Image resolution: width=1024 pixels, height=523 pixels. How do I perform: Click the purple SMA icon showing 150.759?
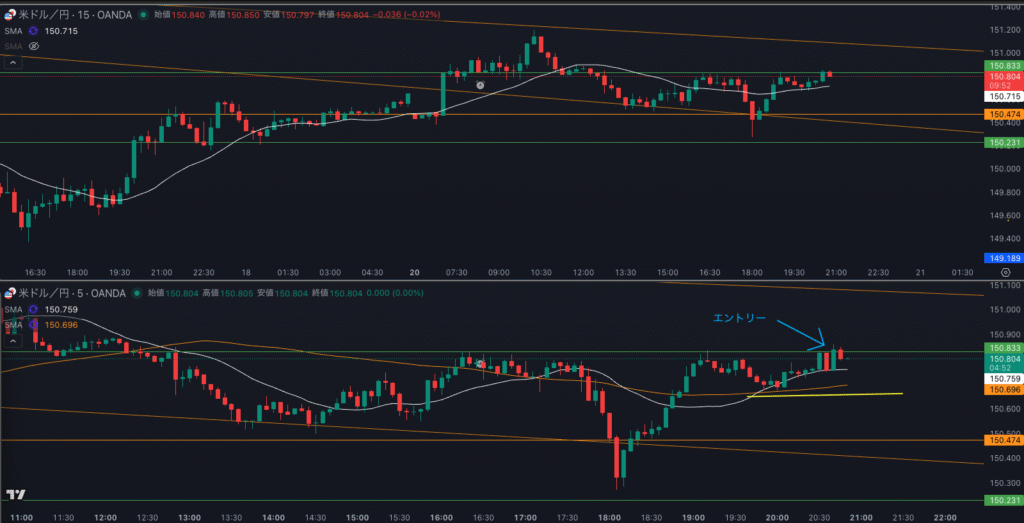click(x=33, y=310)
